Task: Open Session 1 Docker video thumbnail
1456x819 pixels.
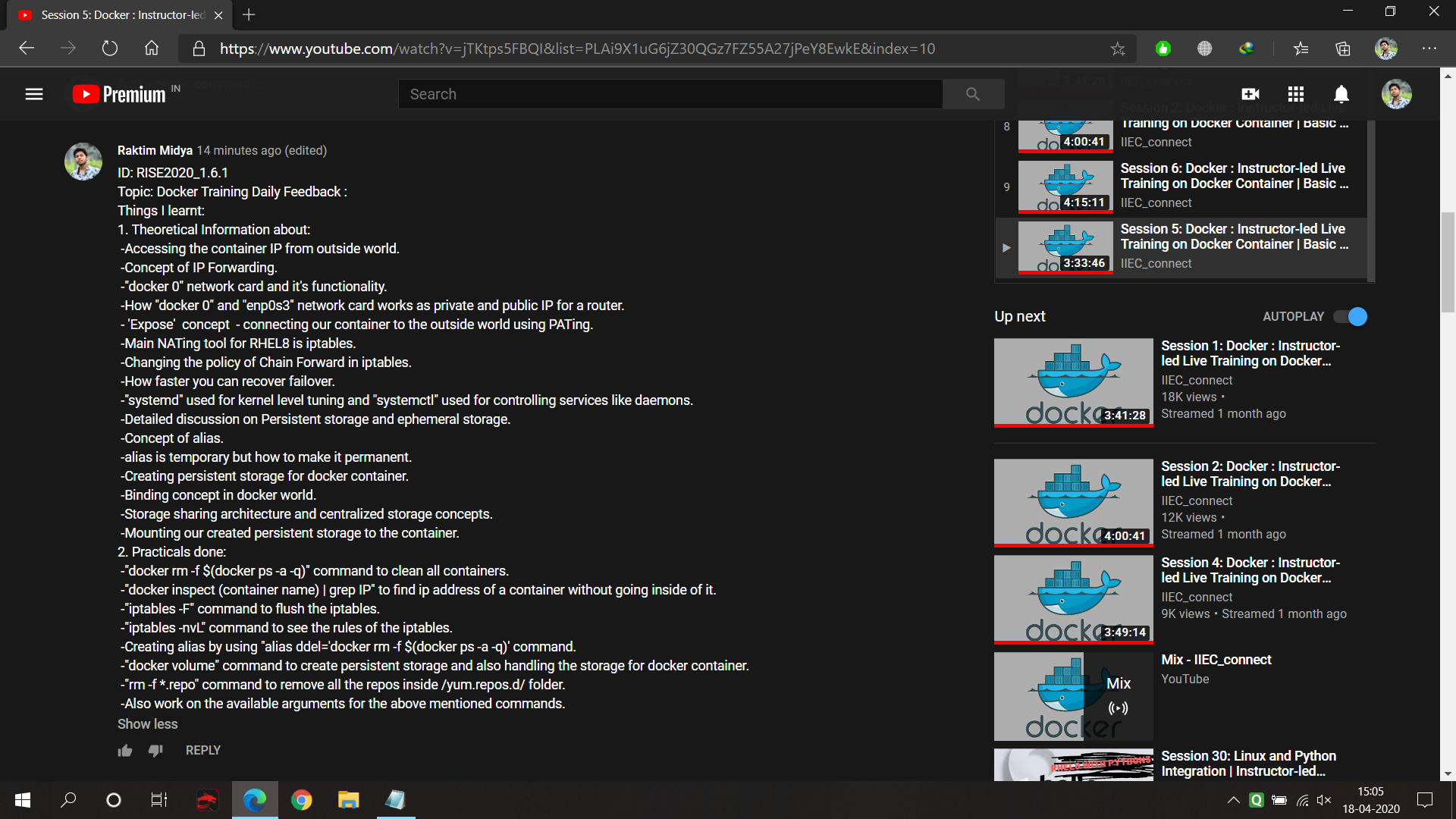Action: click(x=1073, y=383)
